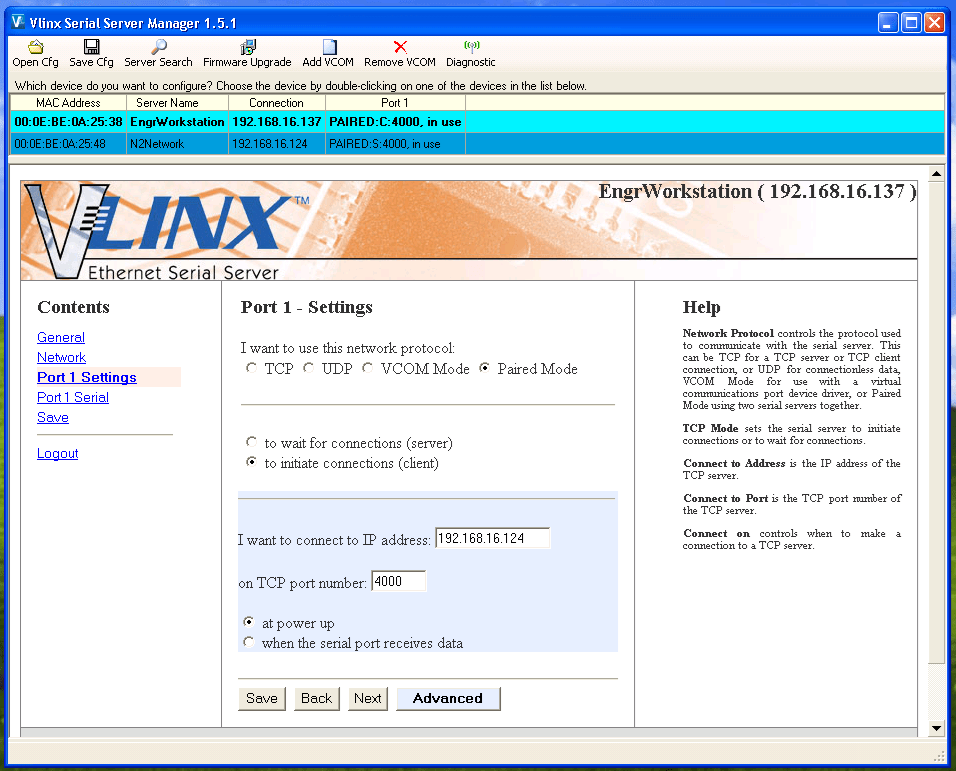
Task: Open General link in Contents
Action: click(61, 337)
